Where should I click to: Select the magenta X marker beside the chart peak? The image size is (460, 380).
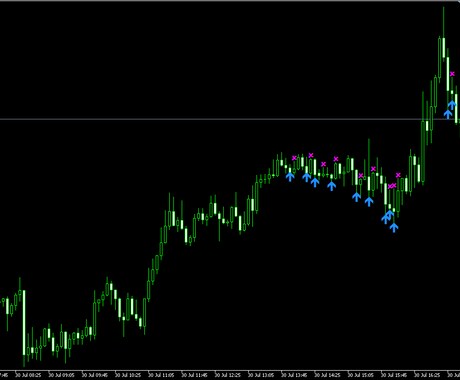point(452,74)
